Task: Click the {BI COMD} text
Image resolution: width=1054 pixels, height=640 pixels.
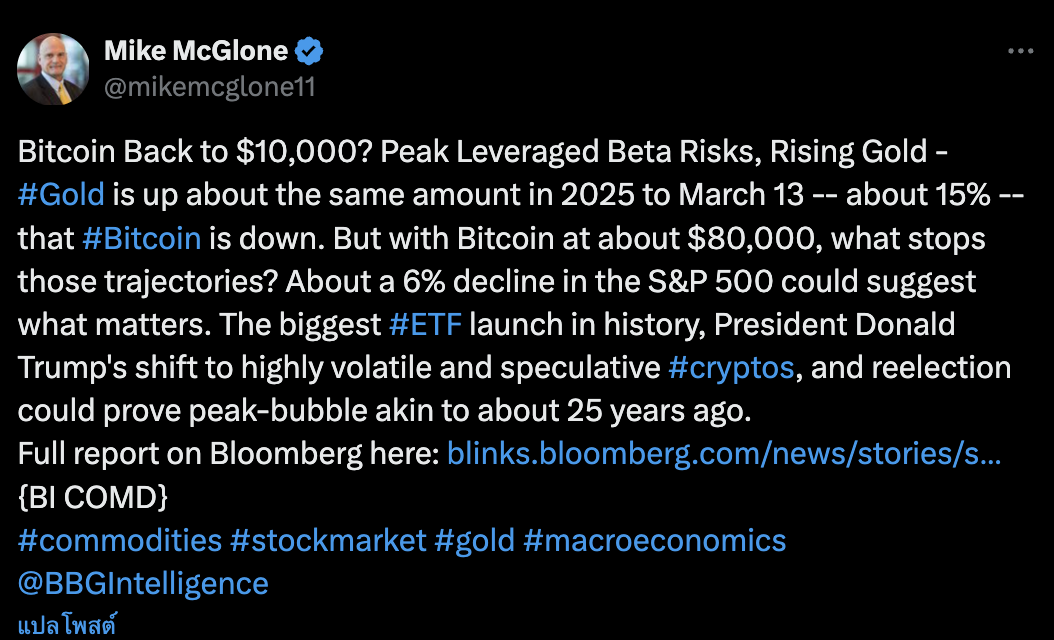Action: [93, 496]
